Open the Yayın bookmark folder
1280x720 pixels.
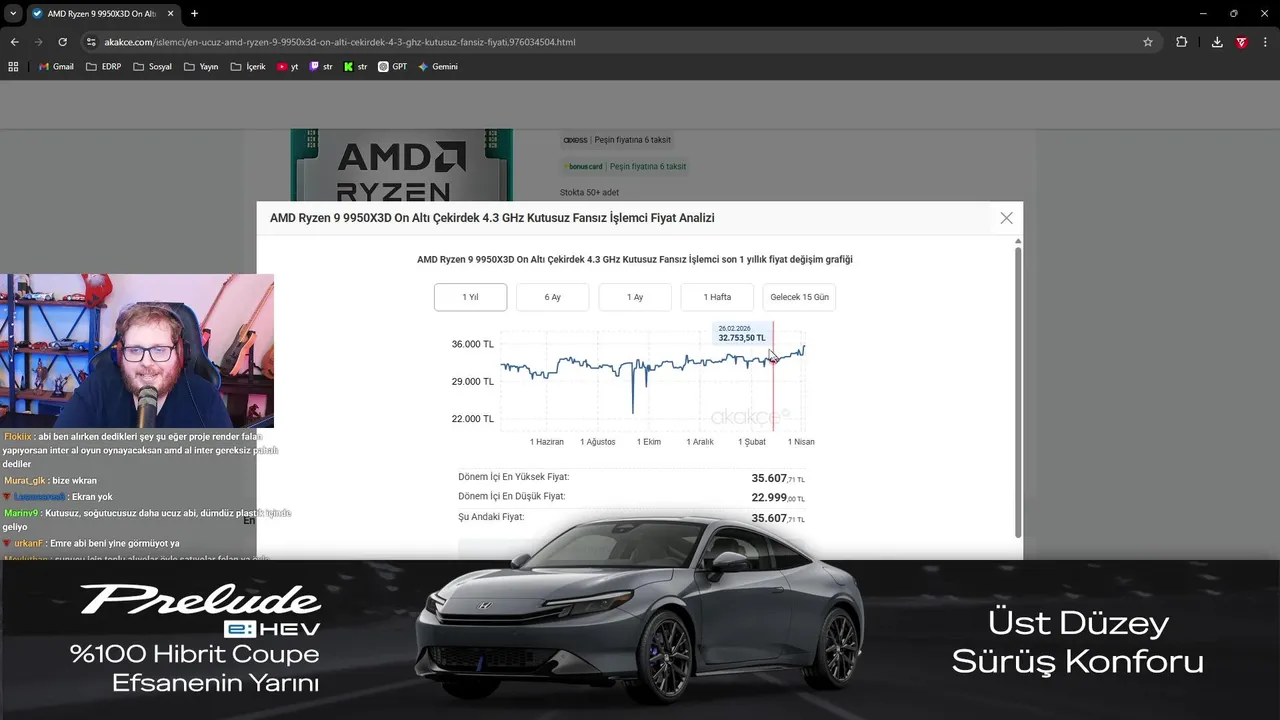pyautogui.click(x=201, y=67)
